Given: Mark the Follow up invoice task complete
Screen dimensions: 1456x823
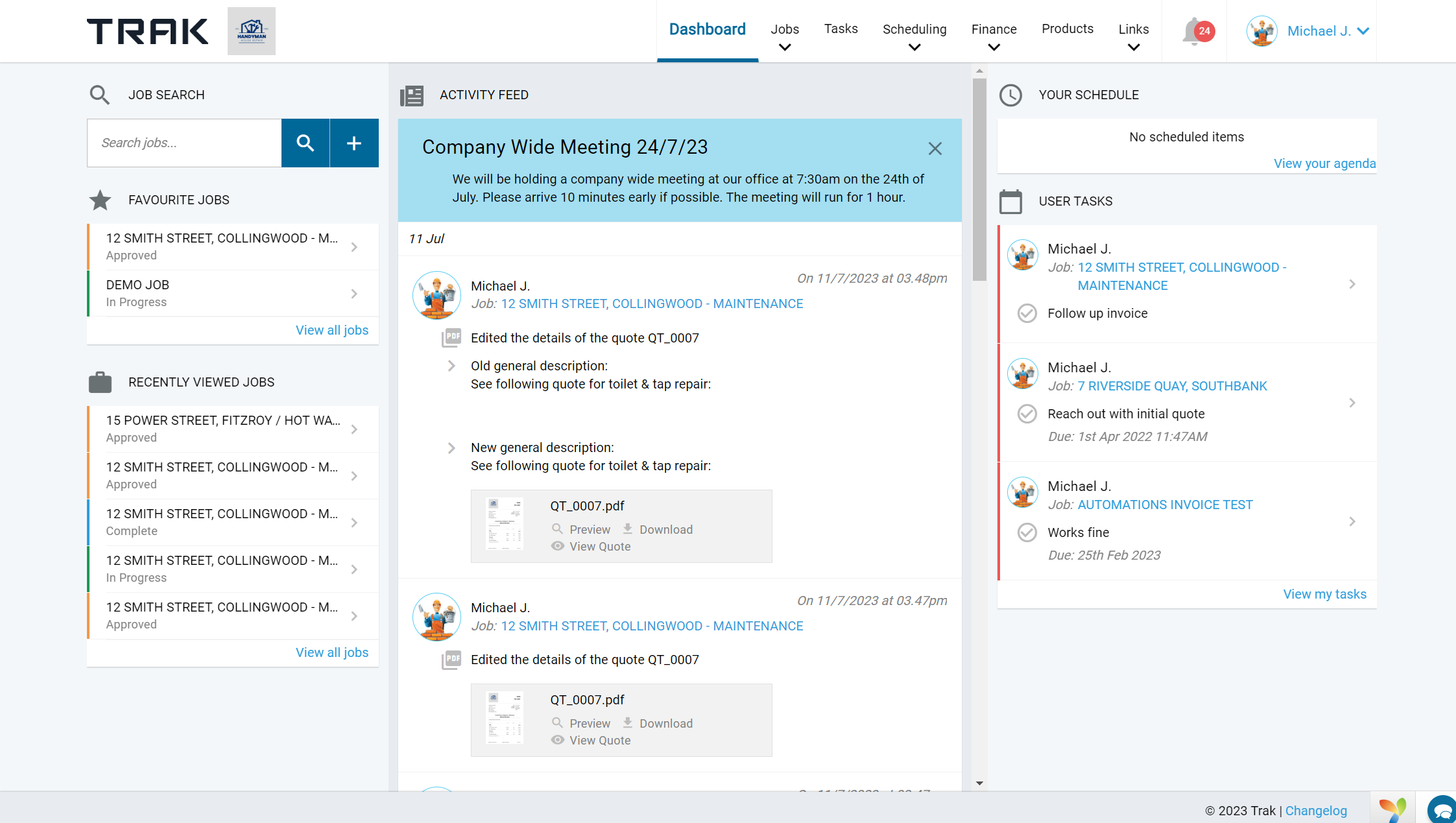Looking at the screenshot, I should click(1027, 313).
